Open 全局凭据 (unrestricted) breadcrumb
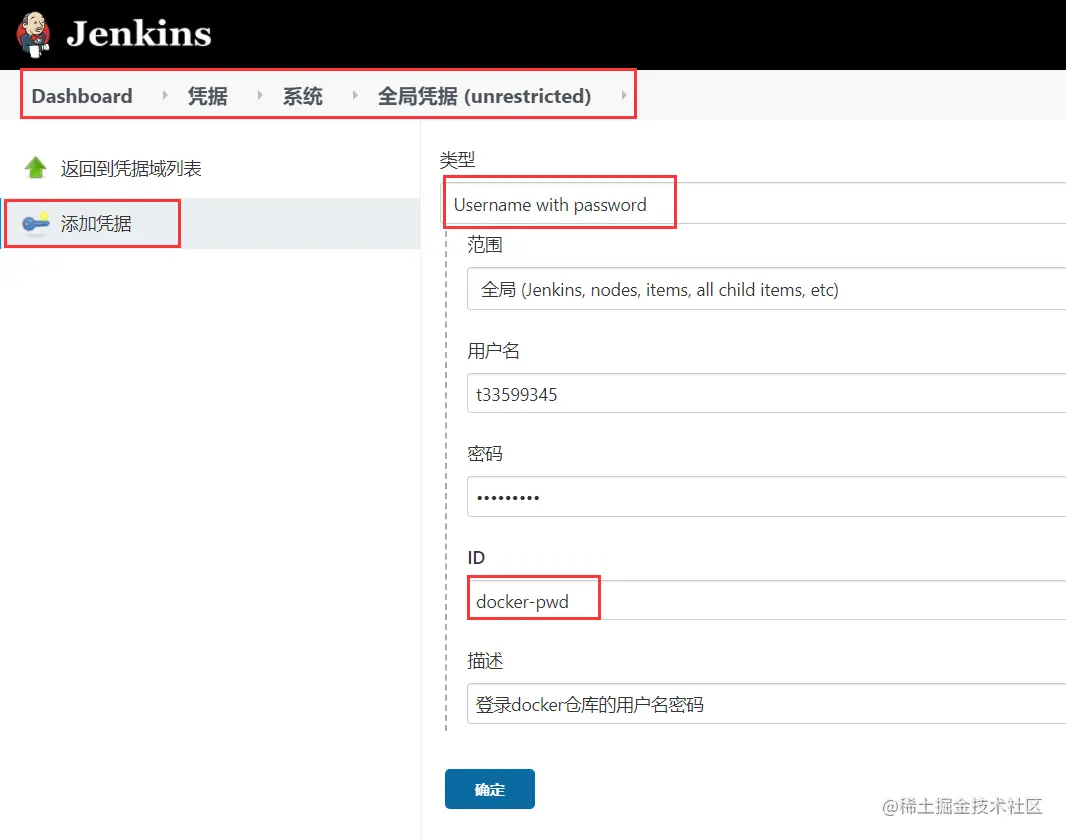Image resolution: width=1066 pixels, height=840 pixels. coord(484,96)
